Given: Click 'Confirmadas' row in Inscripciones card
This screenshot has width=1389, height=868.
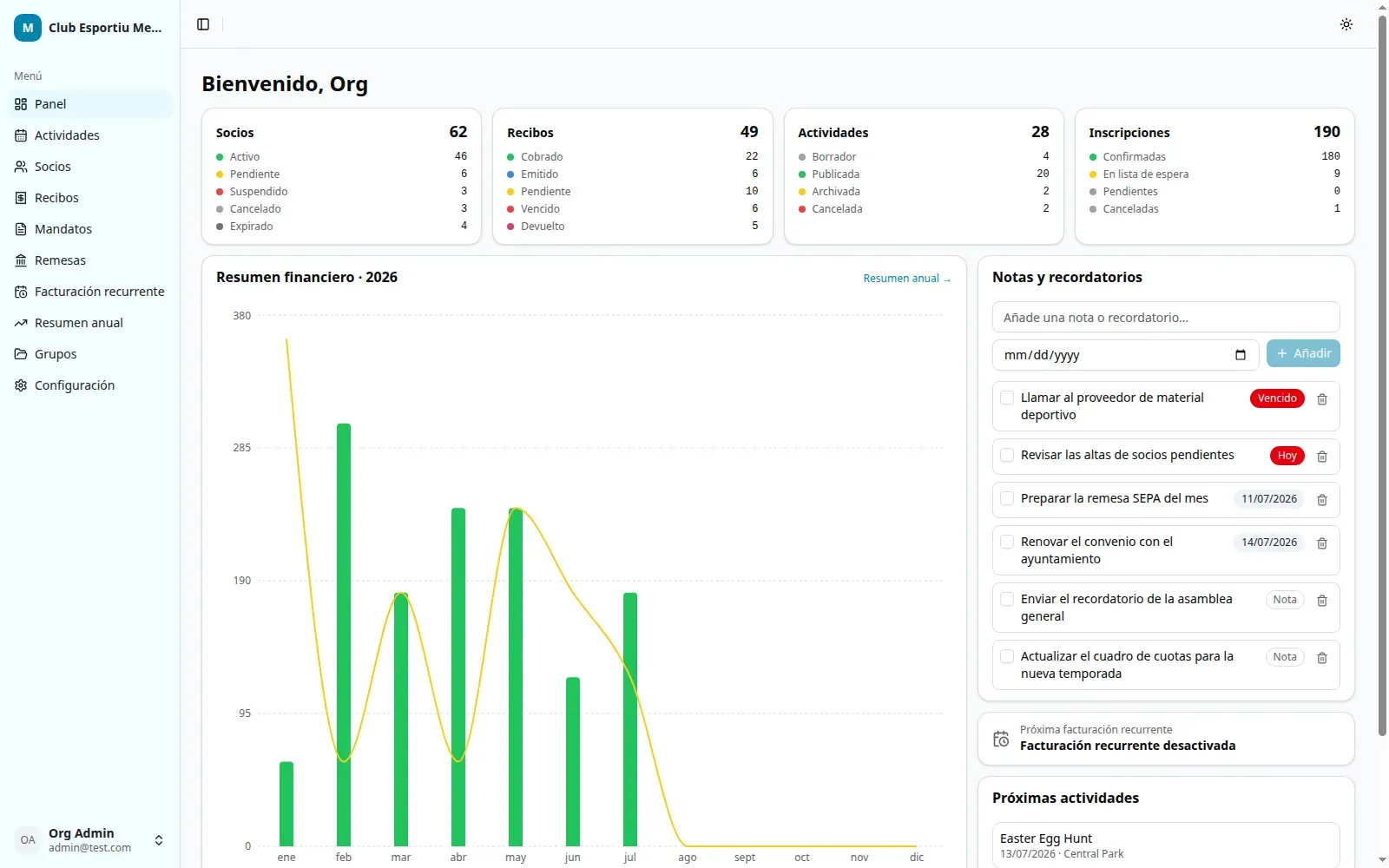Looking at the screenshot, I should click(x=1215, y=157).
